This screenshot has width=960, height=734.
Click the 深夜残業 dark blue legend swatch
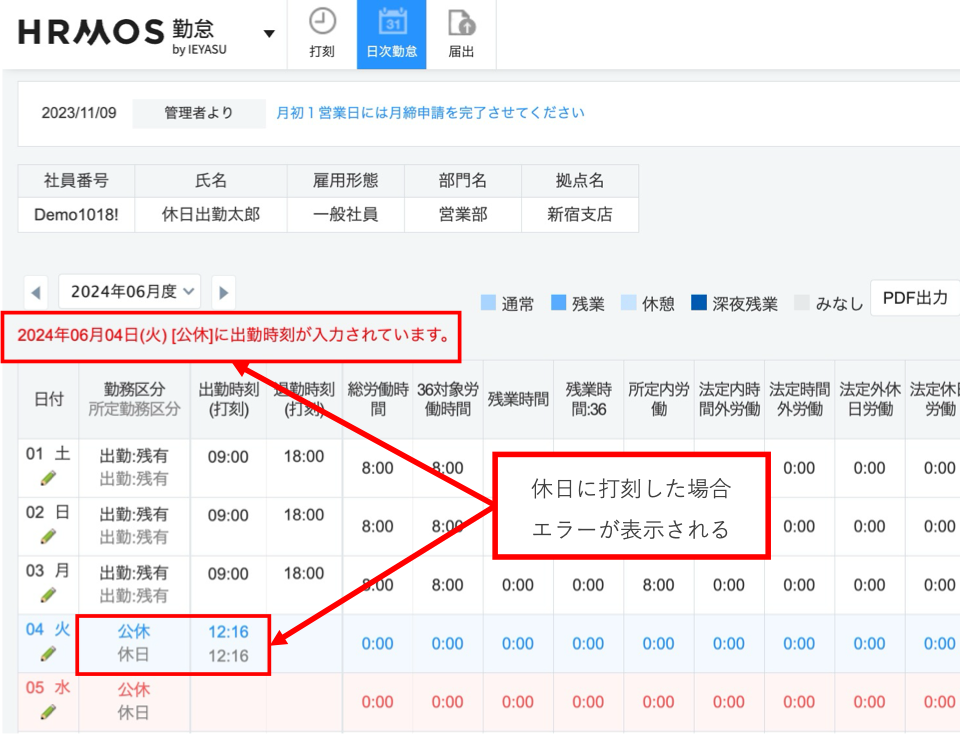[x=698, y=303]
